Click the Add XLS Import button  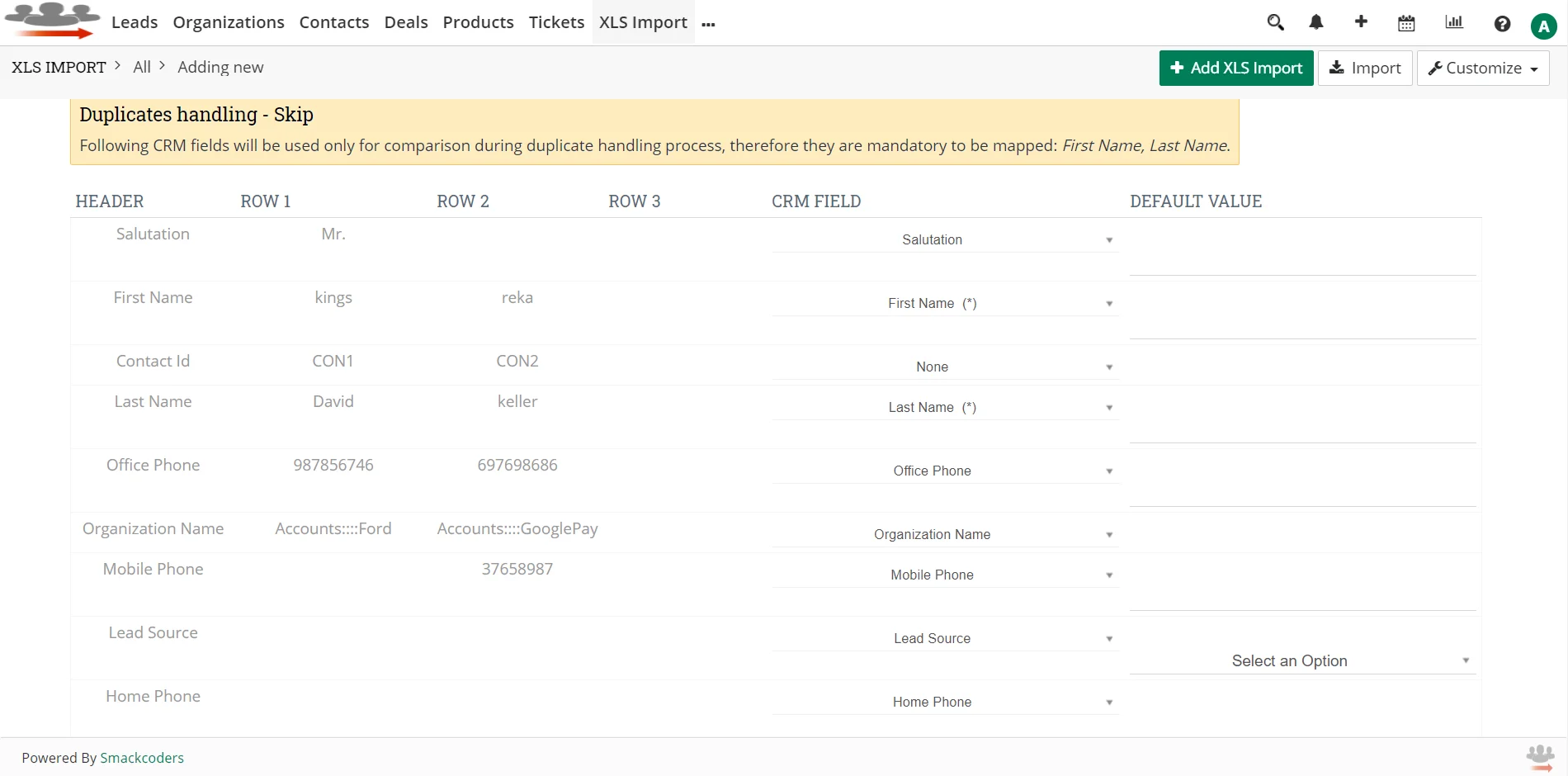(x=1235, y=68)
